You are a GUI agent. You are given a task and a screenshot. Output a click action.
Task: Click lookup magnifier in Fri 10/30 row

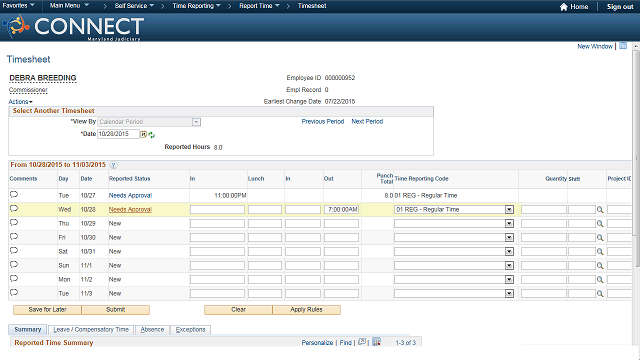pos(600,238)
